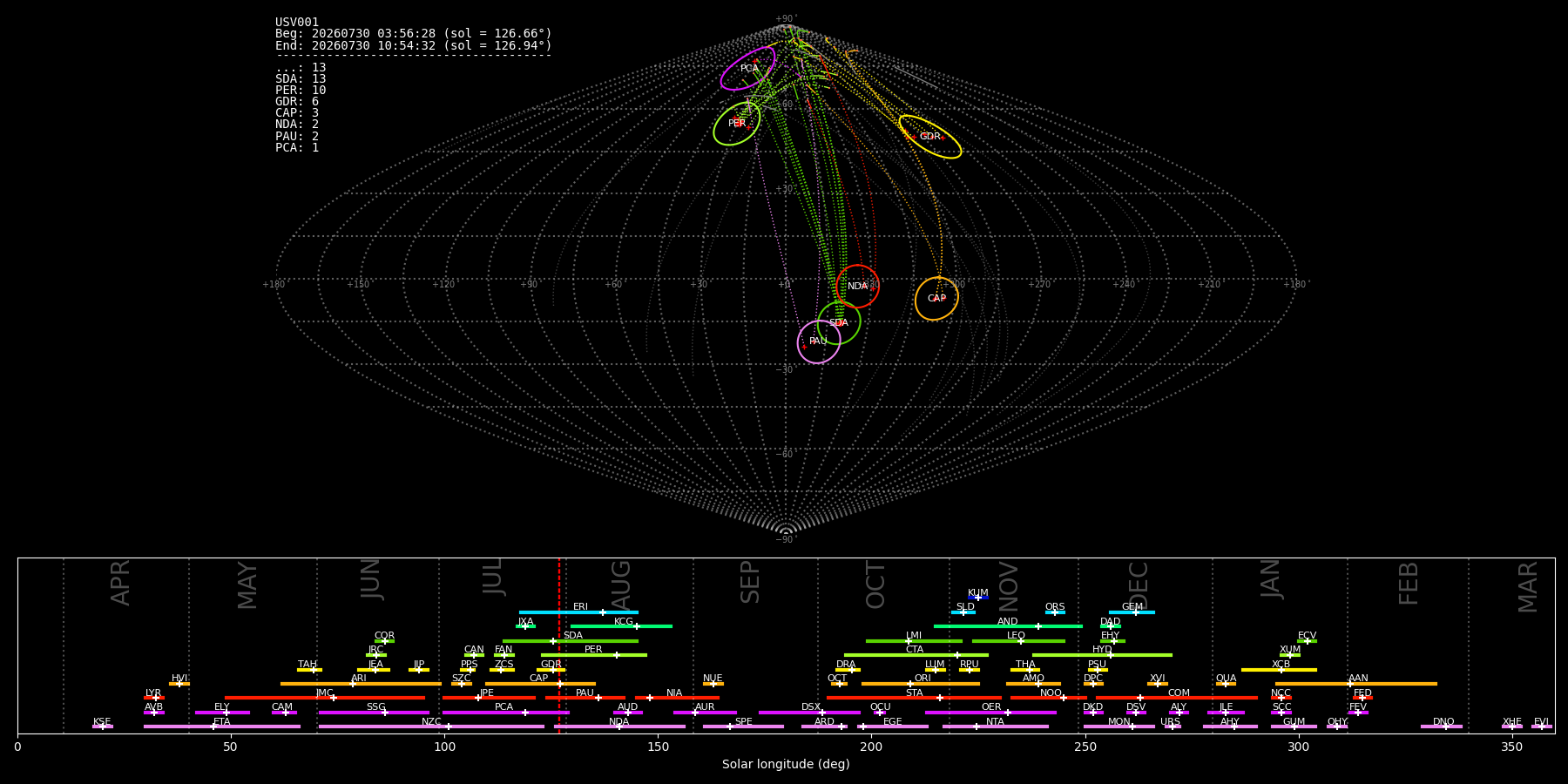Click the KUM shower label

(978, 593)
